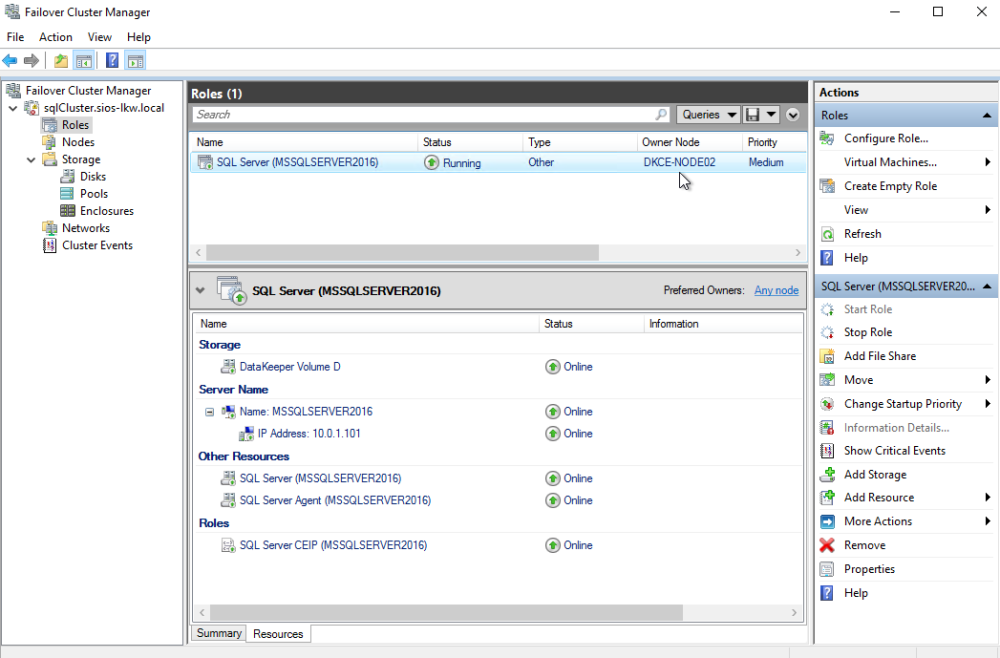
Task: Click the Show Critical Events icon
Action: point(827,451)
